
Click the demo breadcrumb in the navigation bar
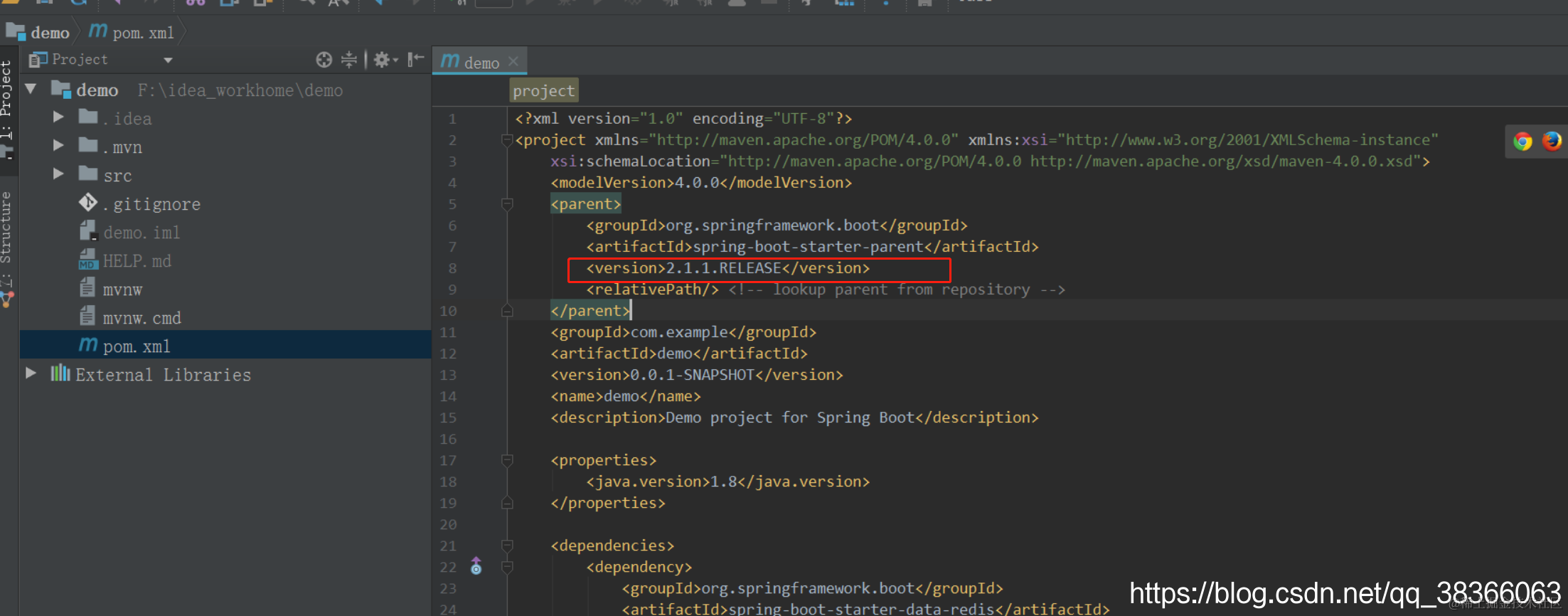[38, 32]
